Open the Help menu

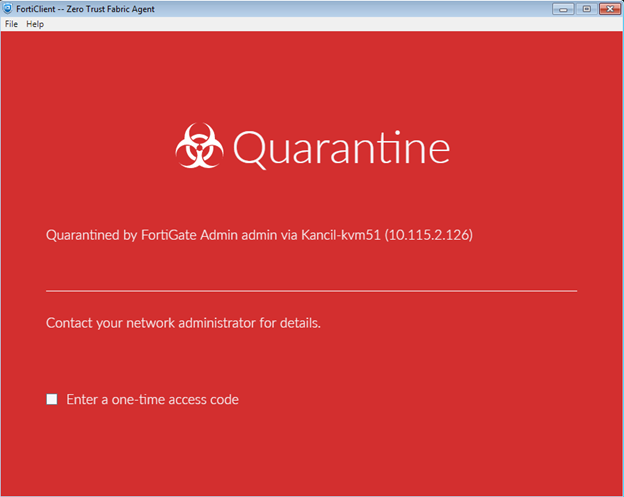pos(35,24)
